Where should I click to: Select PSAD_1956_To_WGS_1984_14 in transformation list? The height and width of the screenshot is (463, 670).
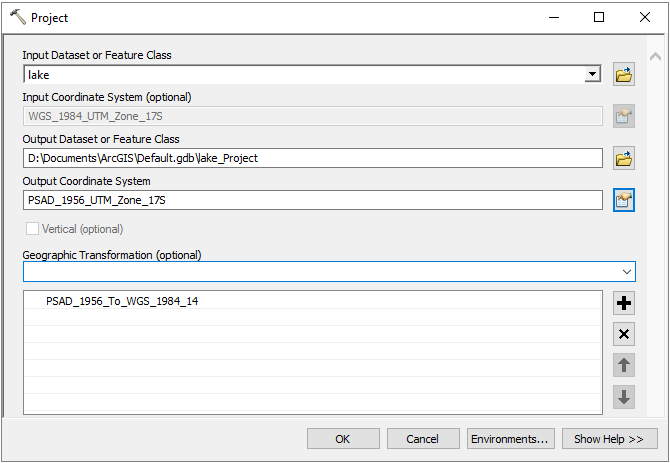point(122,301)
